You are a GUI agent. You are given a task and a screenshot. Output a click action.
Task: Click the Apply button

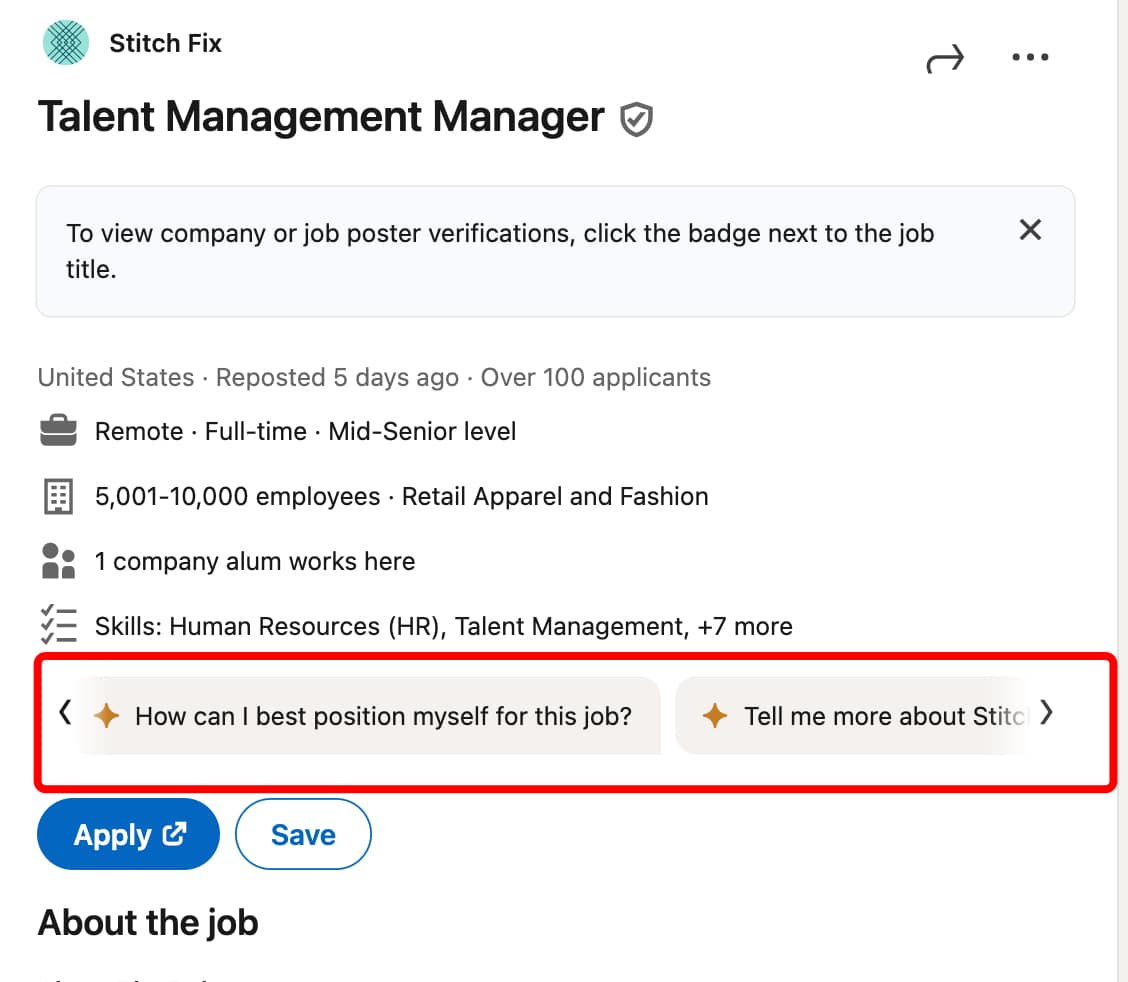pyautogui.click(x=128, y=834)
